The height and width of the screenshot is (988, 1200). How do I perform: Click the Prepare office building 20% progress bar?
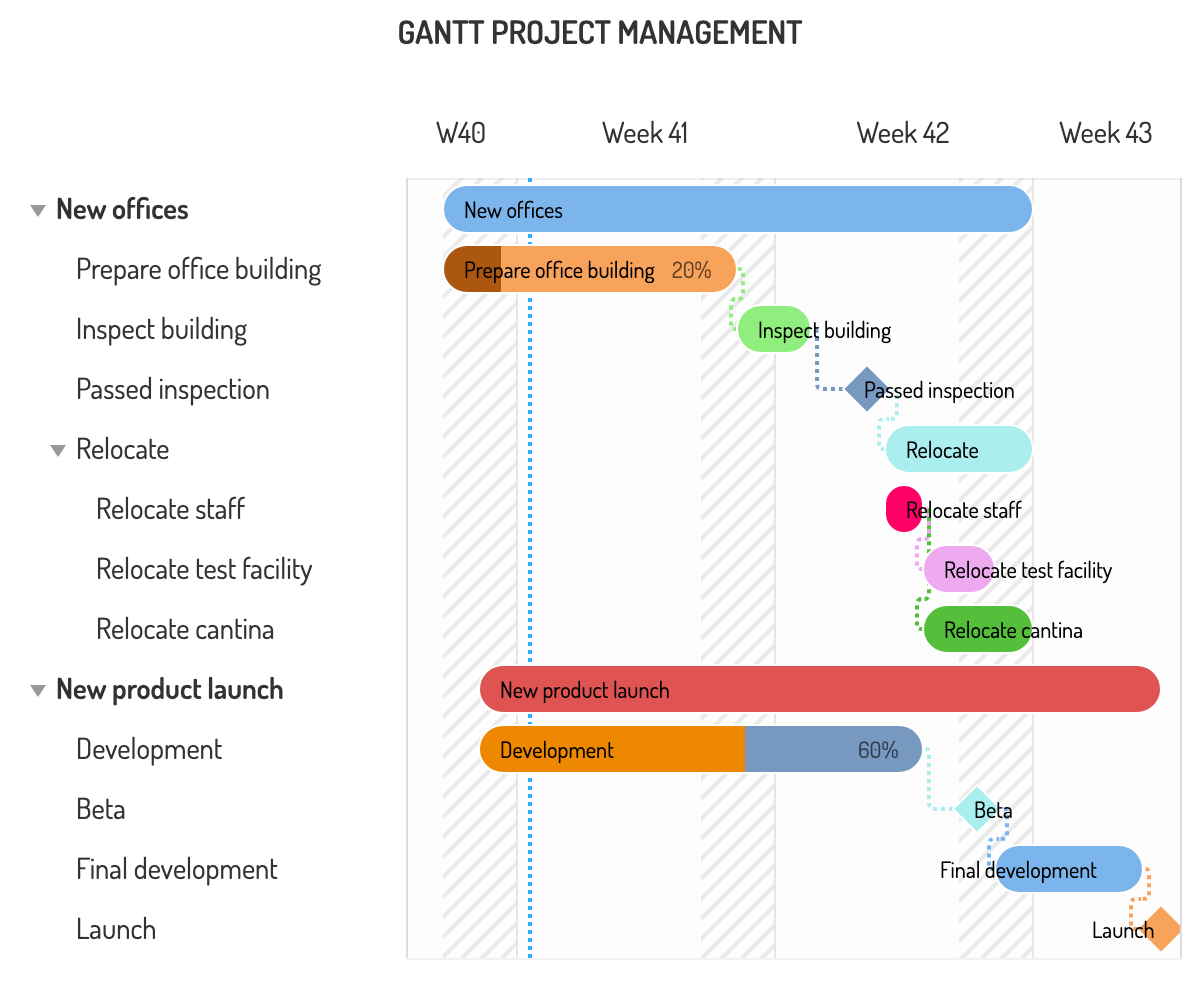473,269
